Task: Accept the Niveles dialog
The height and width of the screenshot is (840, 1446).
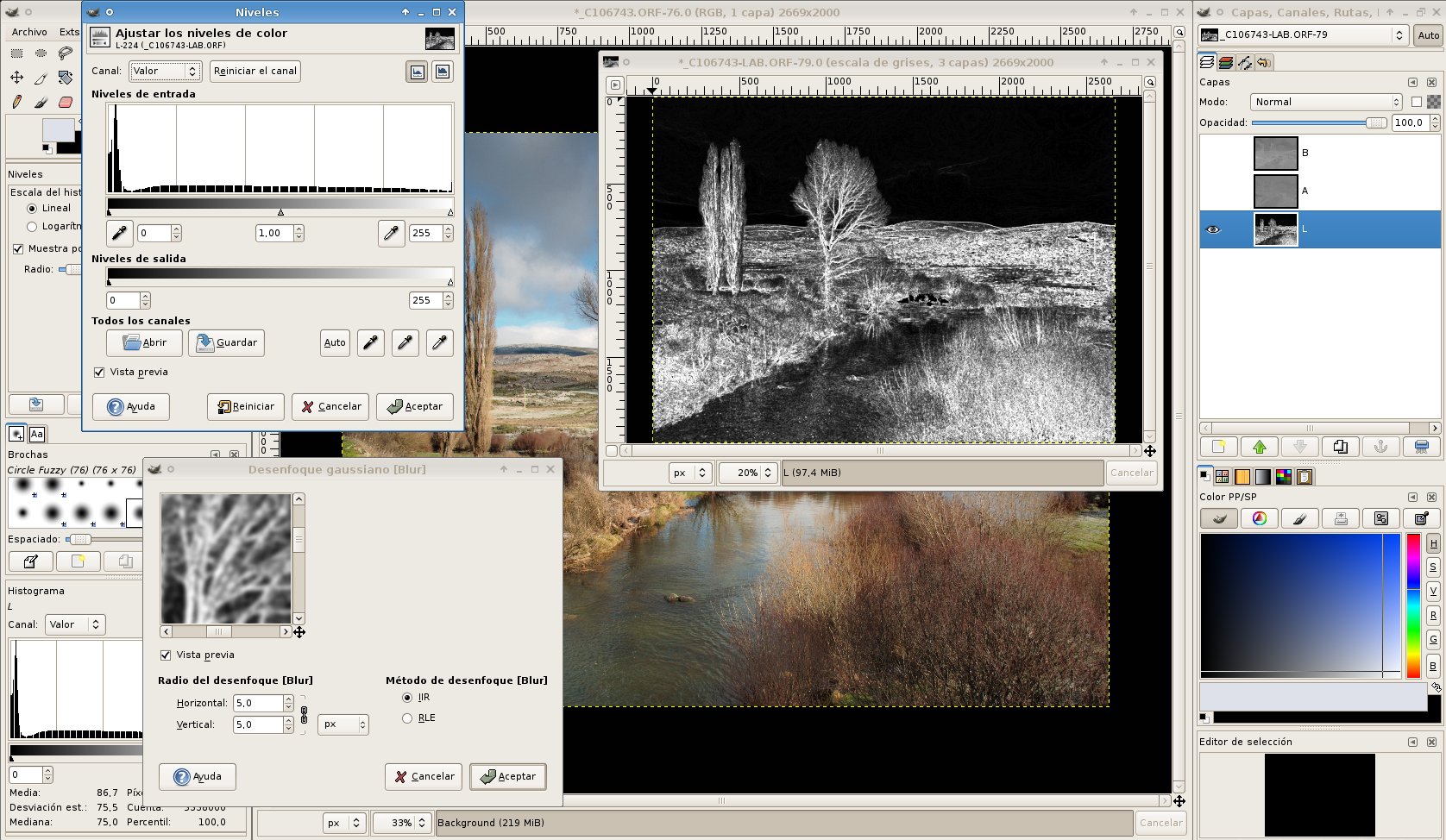Action: click(x=415, y=406)
